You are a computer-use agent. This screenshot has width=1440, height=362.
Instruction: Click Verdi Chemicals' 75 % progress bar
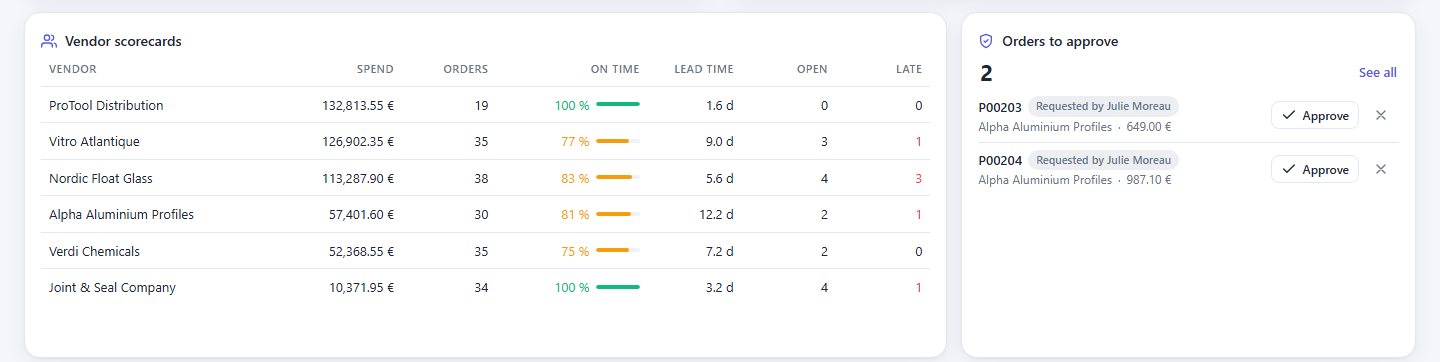click(x=618, y=251)
